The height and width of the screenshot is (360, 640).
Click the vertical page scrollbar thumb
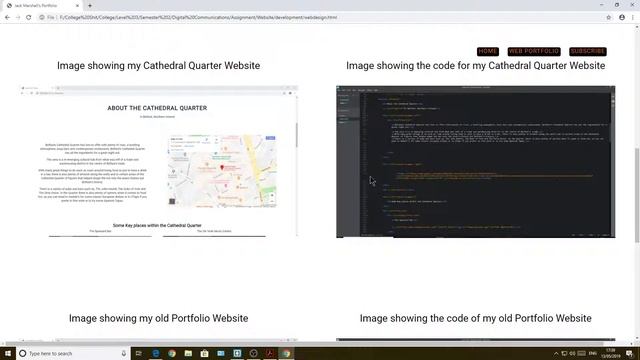(x=637, y=195)
